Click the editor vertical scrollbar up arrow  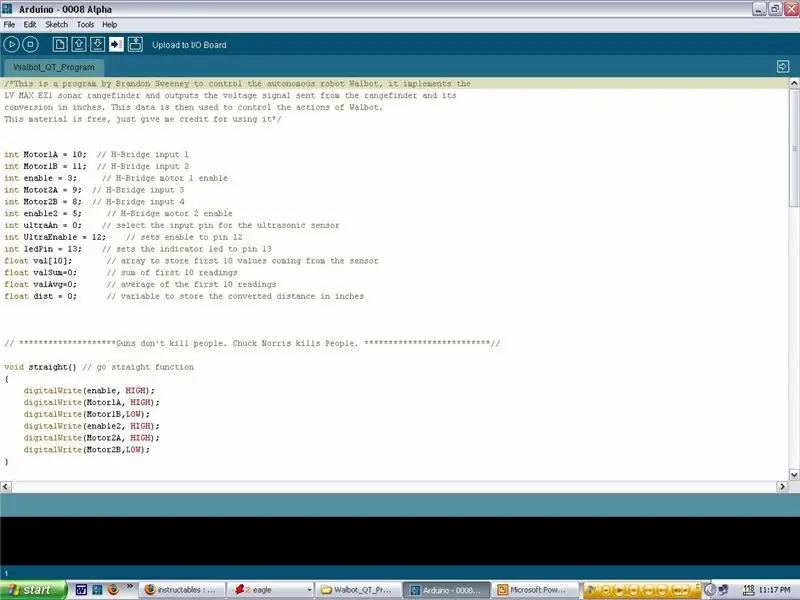pos(794,83)
